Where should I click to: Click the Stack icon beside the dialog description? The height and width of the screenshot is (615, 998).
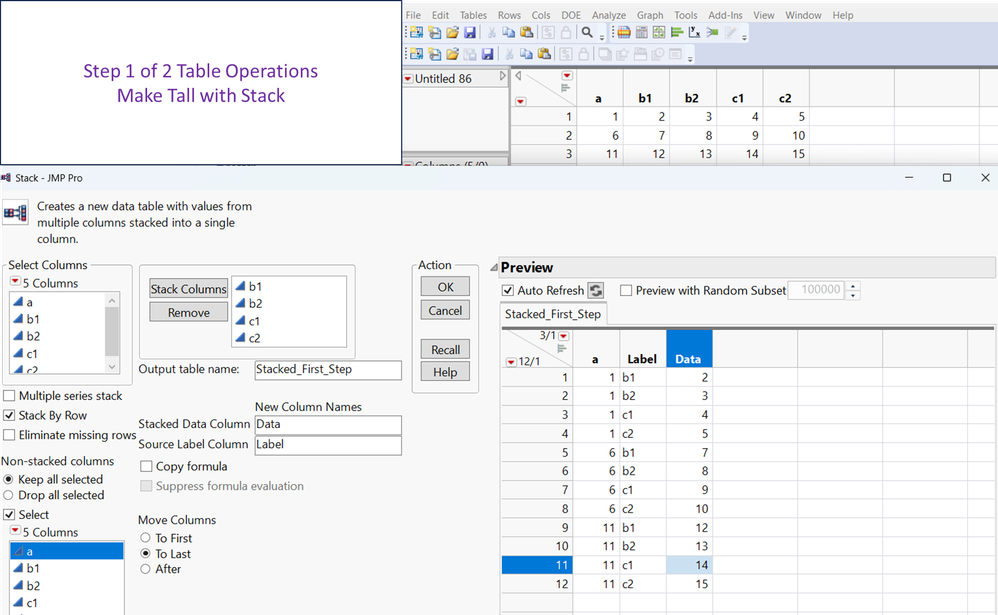click(15, 213)
